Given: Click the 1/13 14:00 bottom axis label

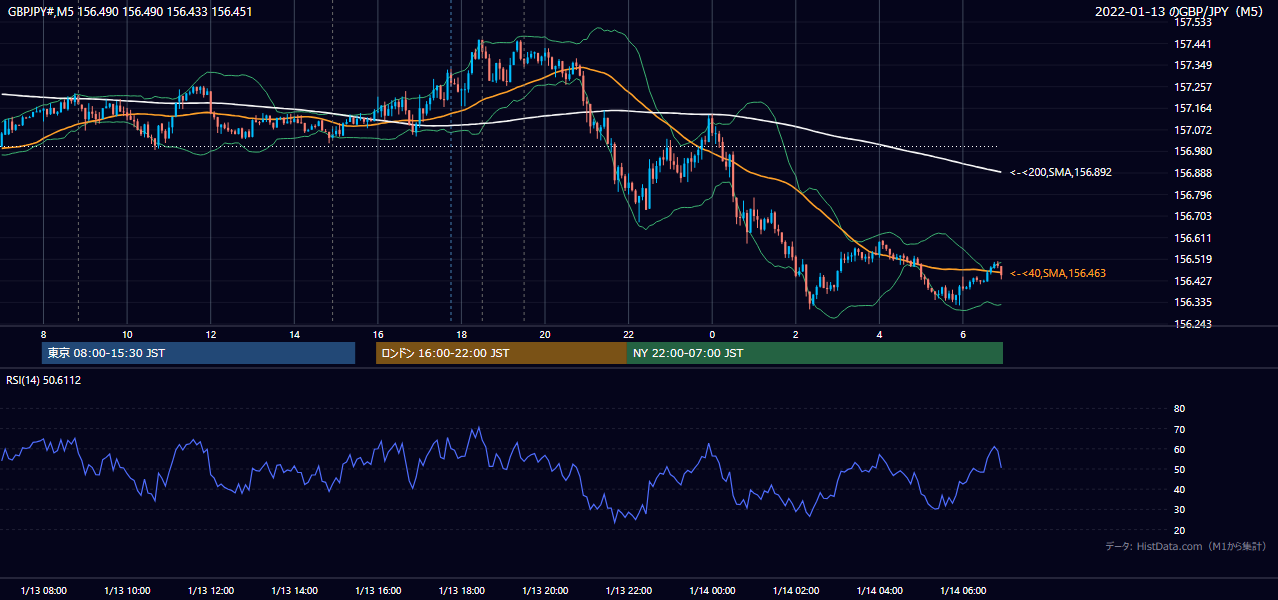Looking at the screenshot, I should click(294, 591).
